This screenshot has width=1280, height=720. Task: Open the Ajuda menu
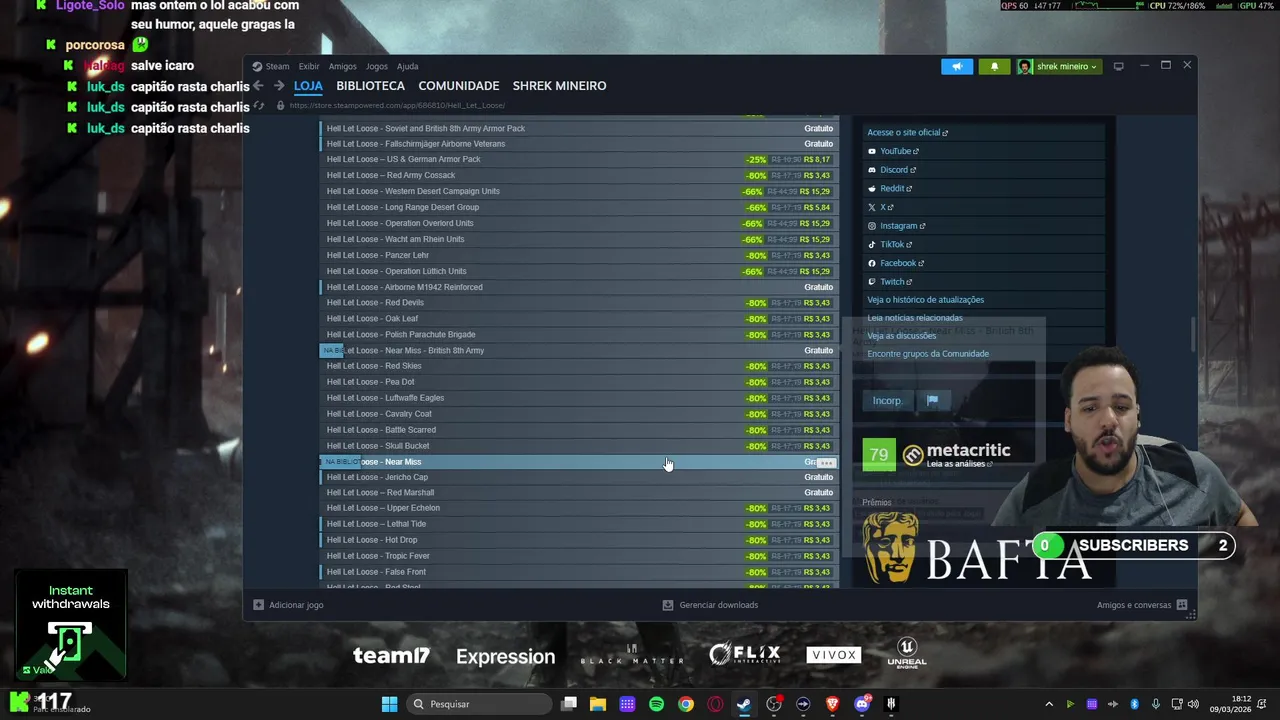click(x=407, y=66)
